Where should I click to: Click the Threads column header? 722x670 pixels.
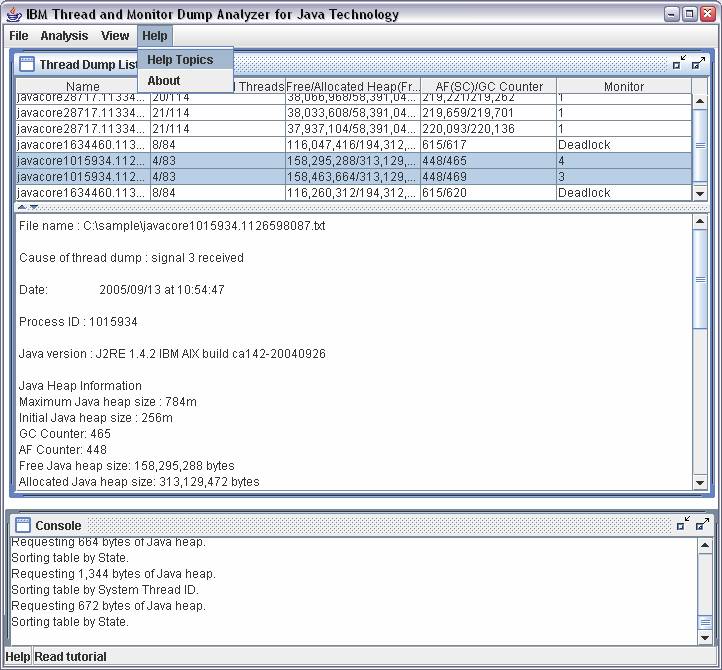(x=260, y=86)
